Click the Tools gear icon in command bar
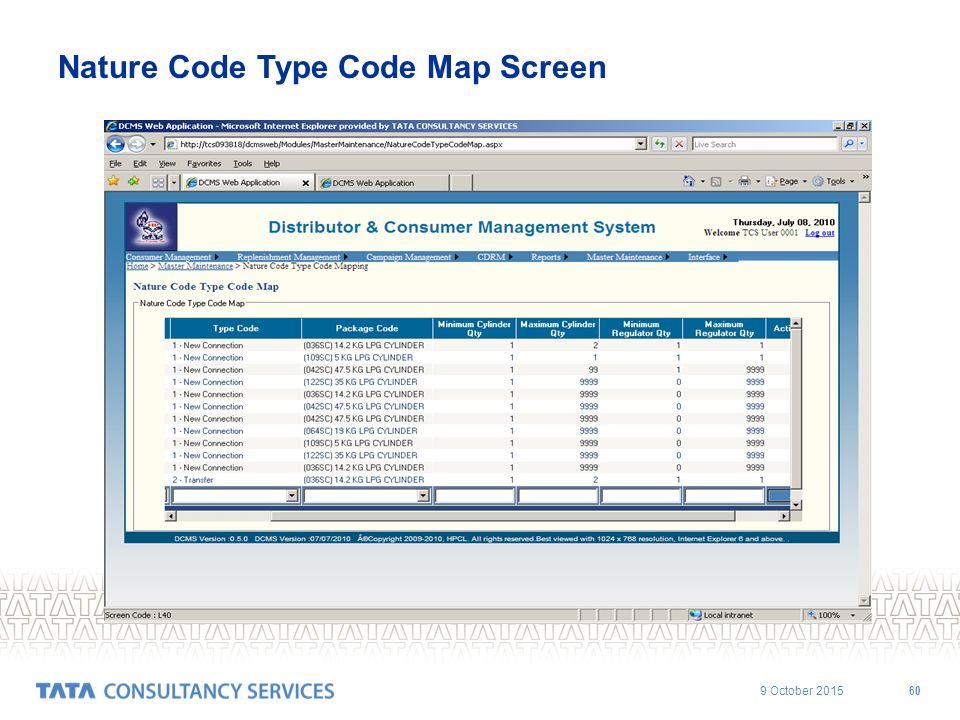The image size is (960, 720). (x=817, y=181)
